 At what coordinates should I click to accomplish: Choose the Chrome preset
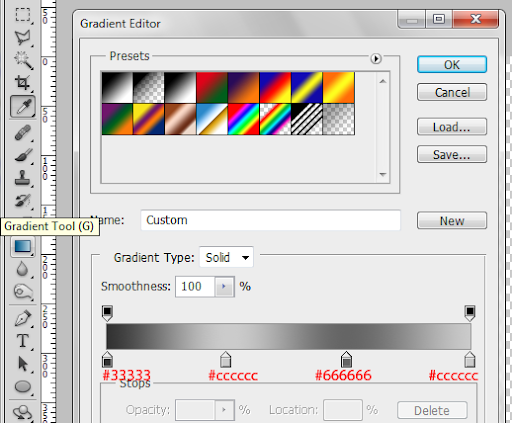click(212, 119)
